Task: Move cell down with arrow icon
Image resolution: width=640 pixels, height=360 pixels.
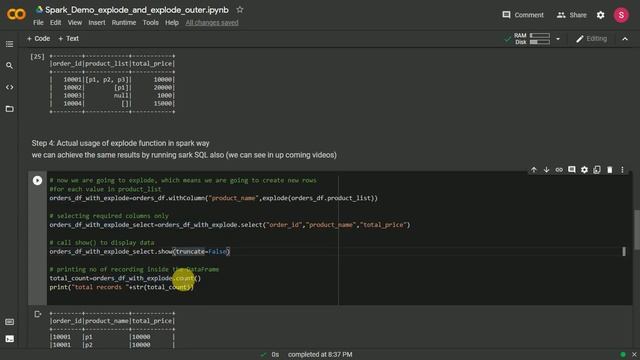Action: (546, 170)
